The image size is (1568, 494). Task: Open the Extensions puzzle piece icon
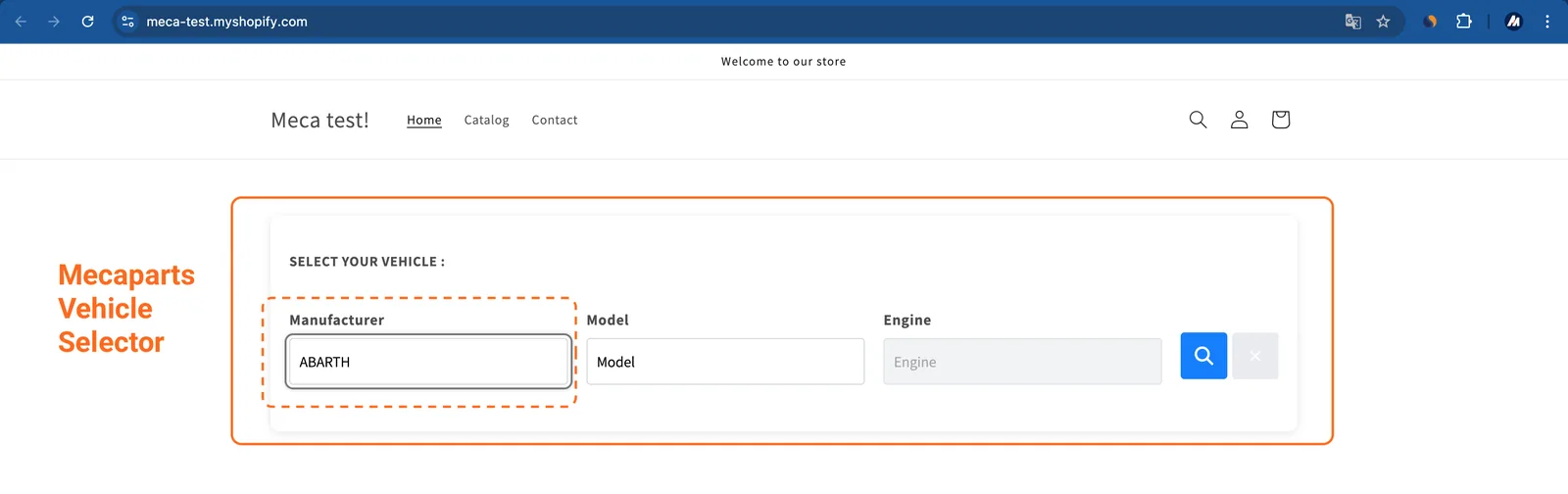1464,22
